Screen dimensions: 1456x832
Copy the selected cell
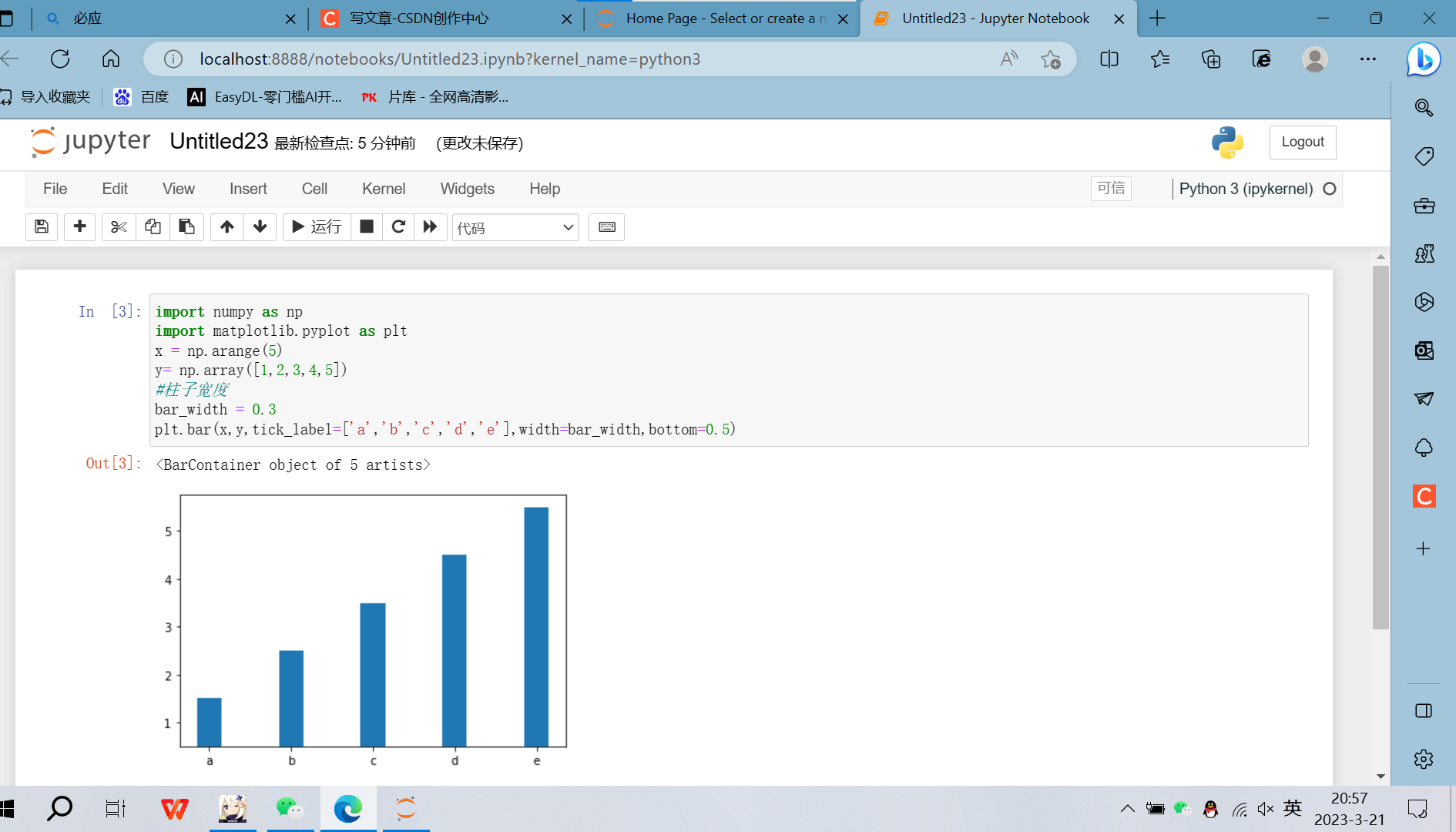click(152, 226)
